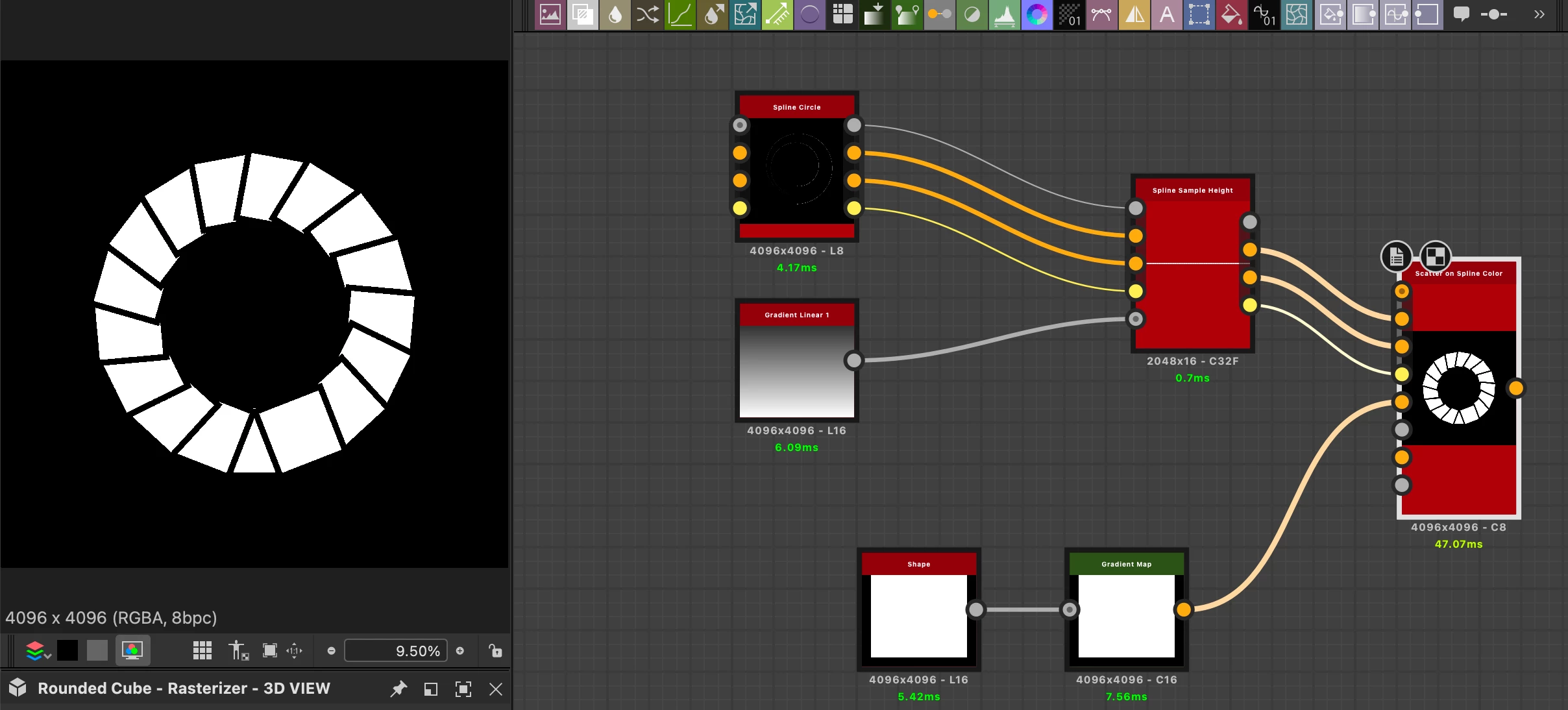Select the black background color swatch

[x=67, y=650]
